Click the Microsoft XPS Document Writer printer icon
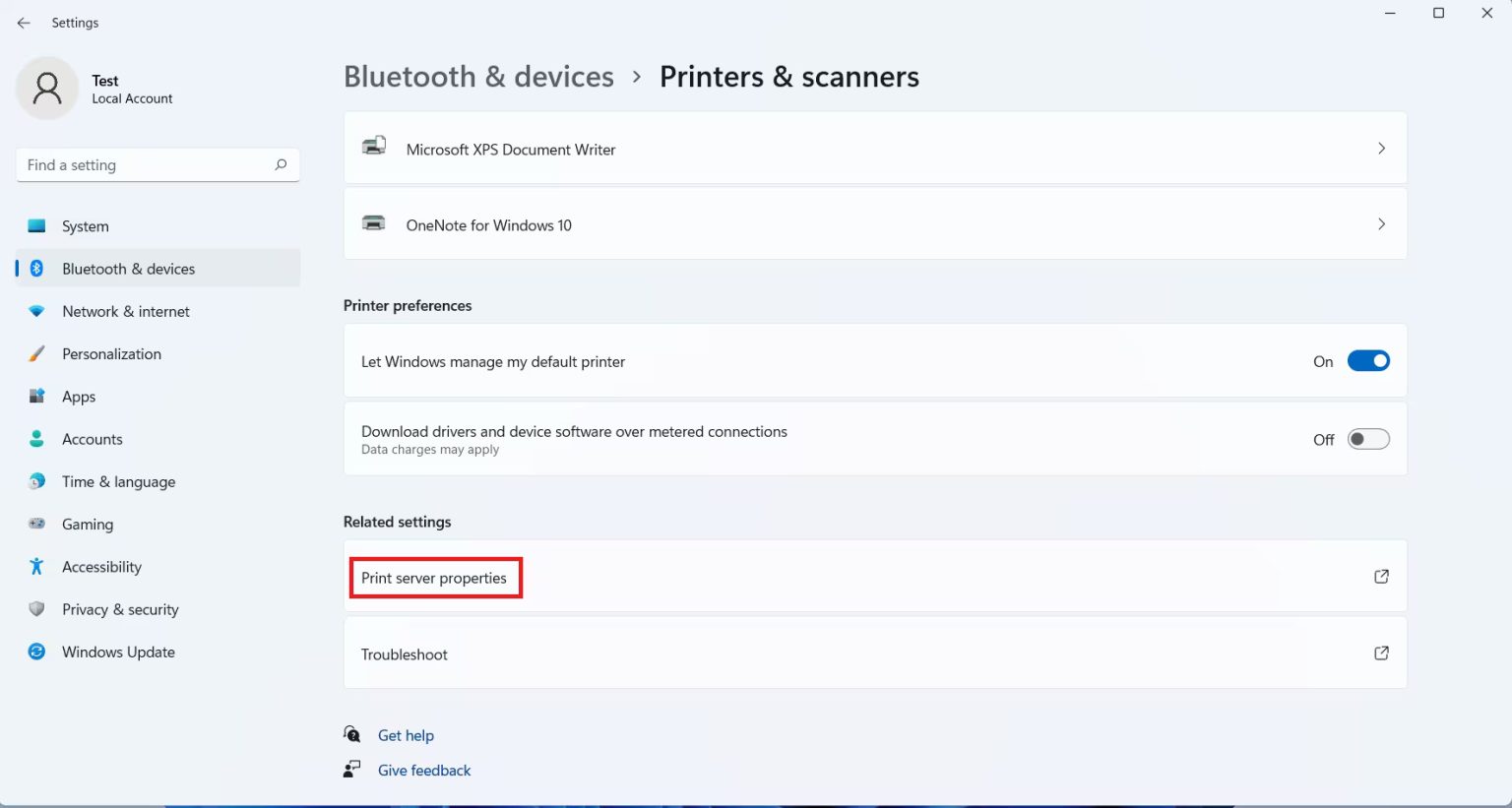 373,148
